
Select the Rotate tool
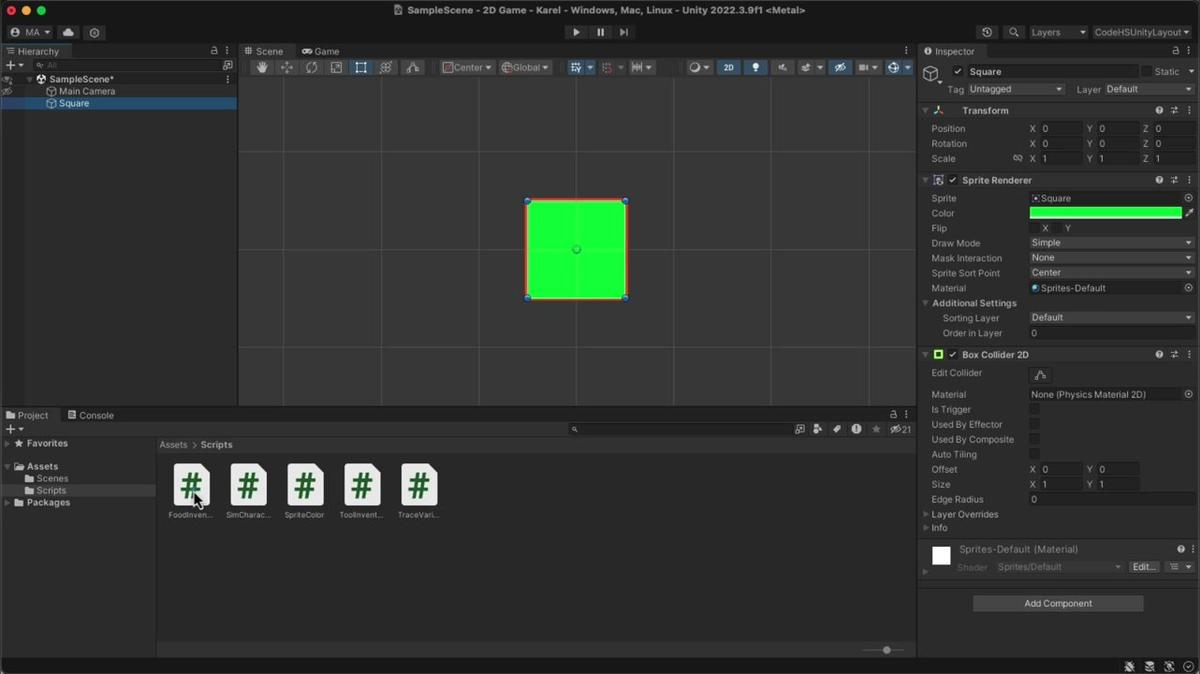[x=312, y=67]
